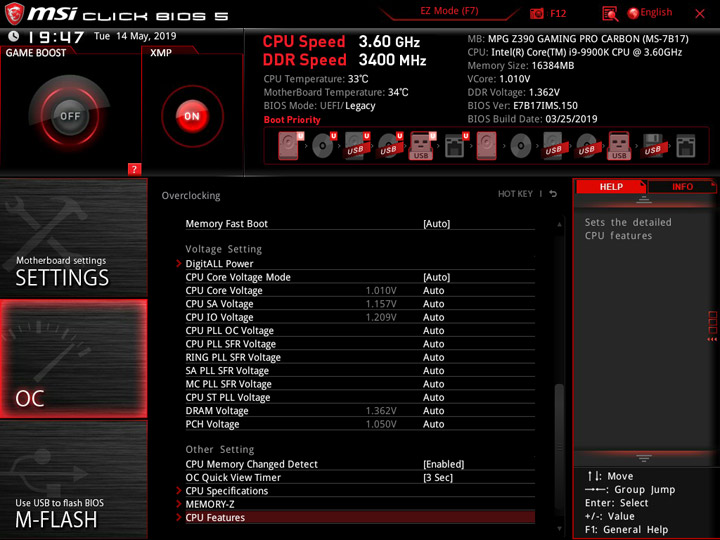
Task: Select the UEFI hard disk boot device icon
Action: (x=290, y=146)
